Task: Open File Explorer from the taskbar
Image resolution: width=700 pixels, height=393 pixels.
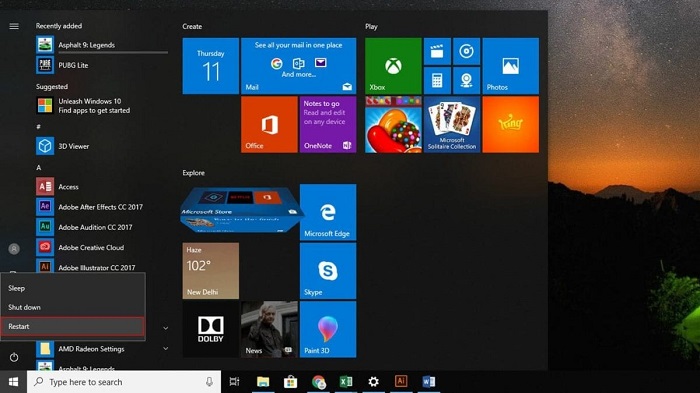Action: click(263, 382)
